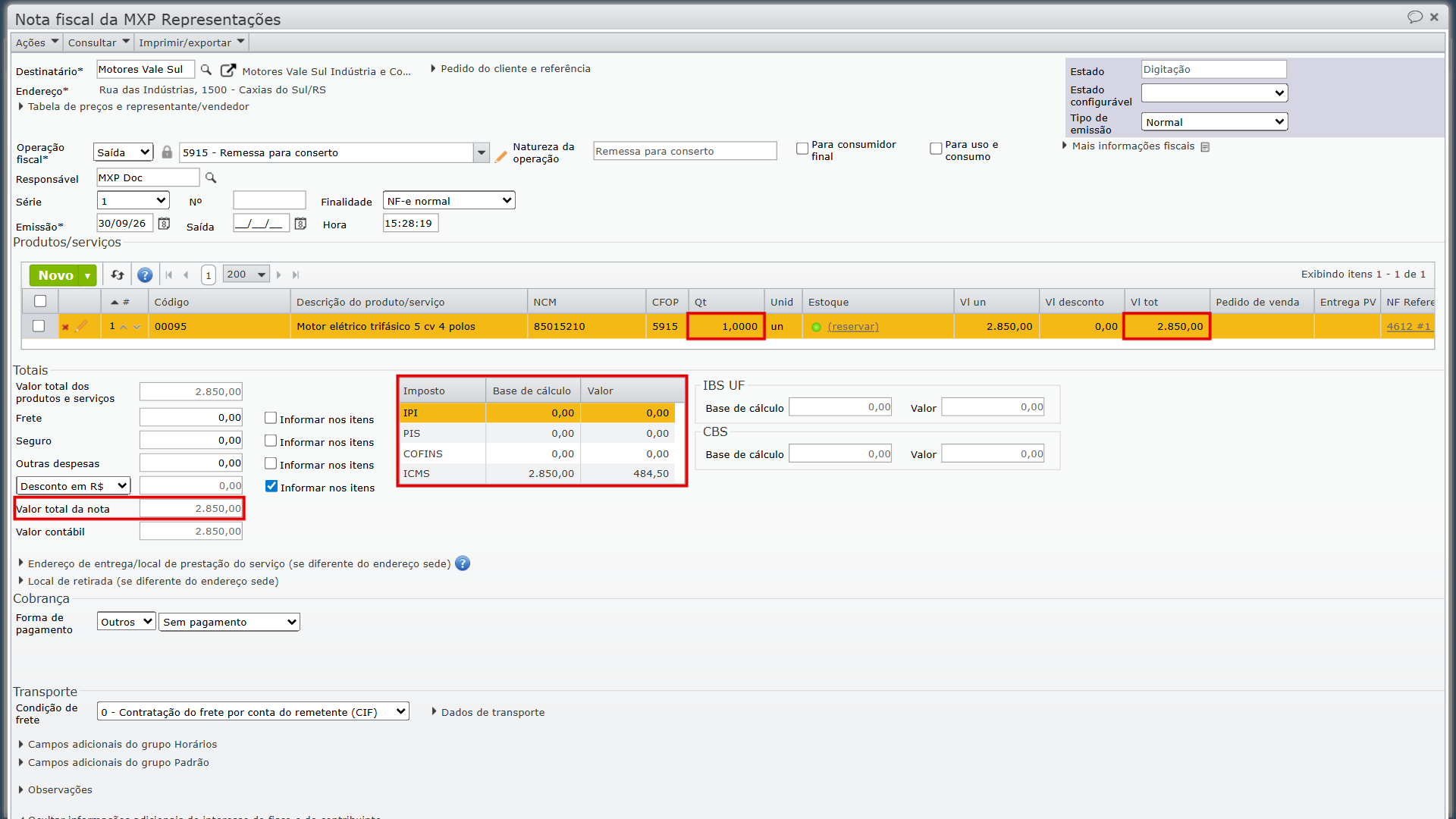Open the Sem pagamento dropdown

point(229,622)
